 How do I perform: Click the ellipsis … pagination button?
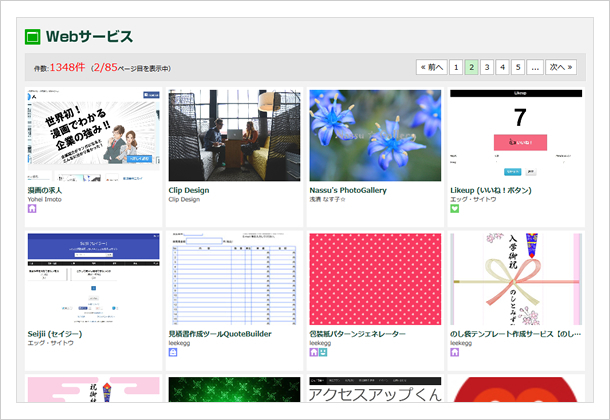pyautogui.click(x=535, y=67)
